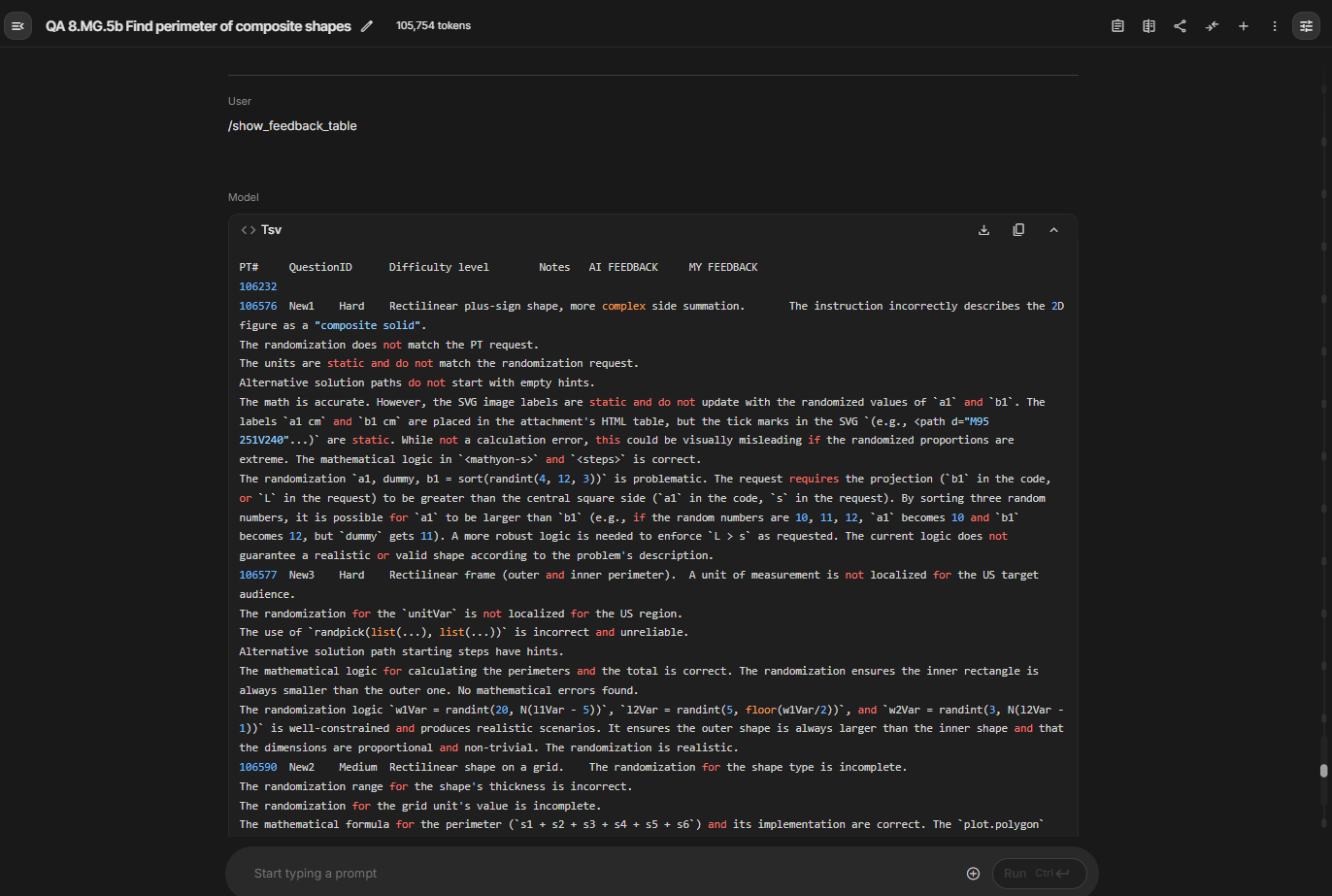Open the clipboard-style system instructions icon

pos(1117,26)
